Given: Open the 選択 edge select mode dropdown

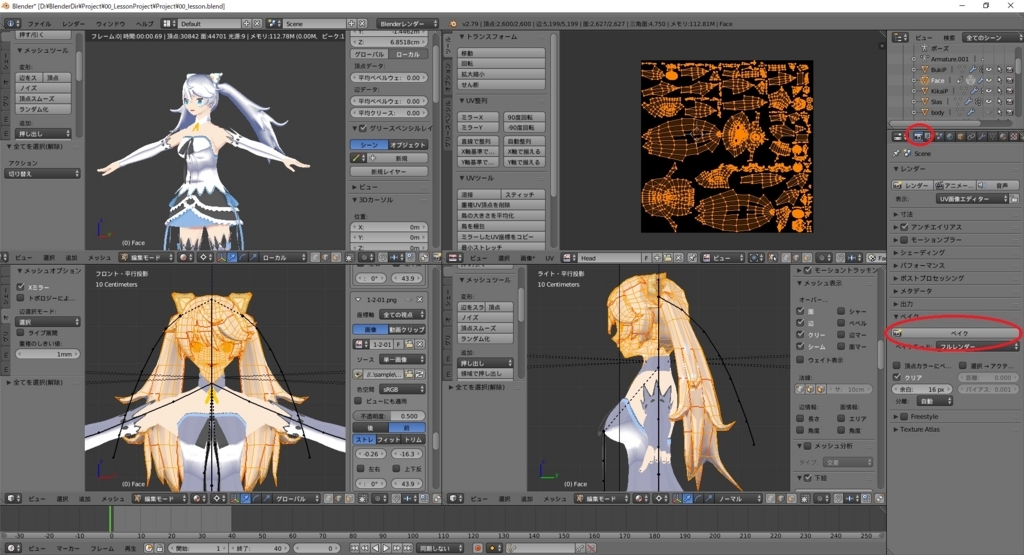Looking at the screenshot, I should tap(48, 322).
